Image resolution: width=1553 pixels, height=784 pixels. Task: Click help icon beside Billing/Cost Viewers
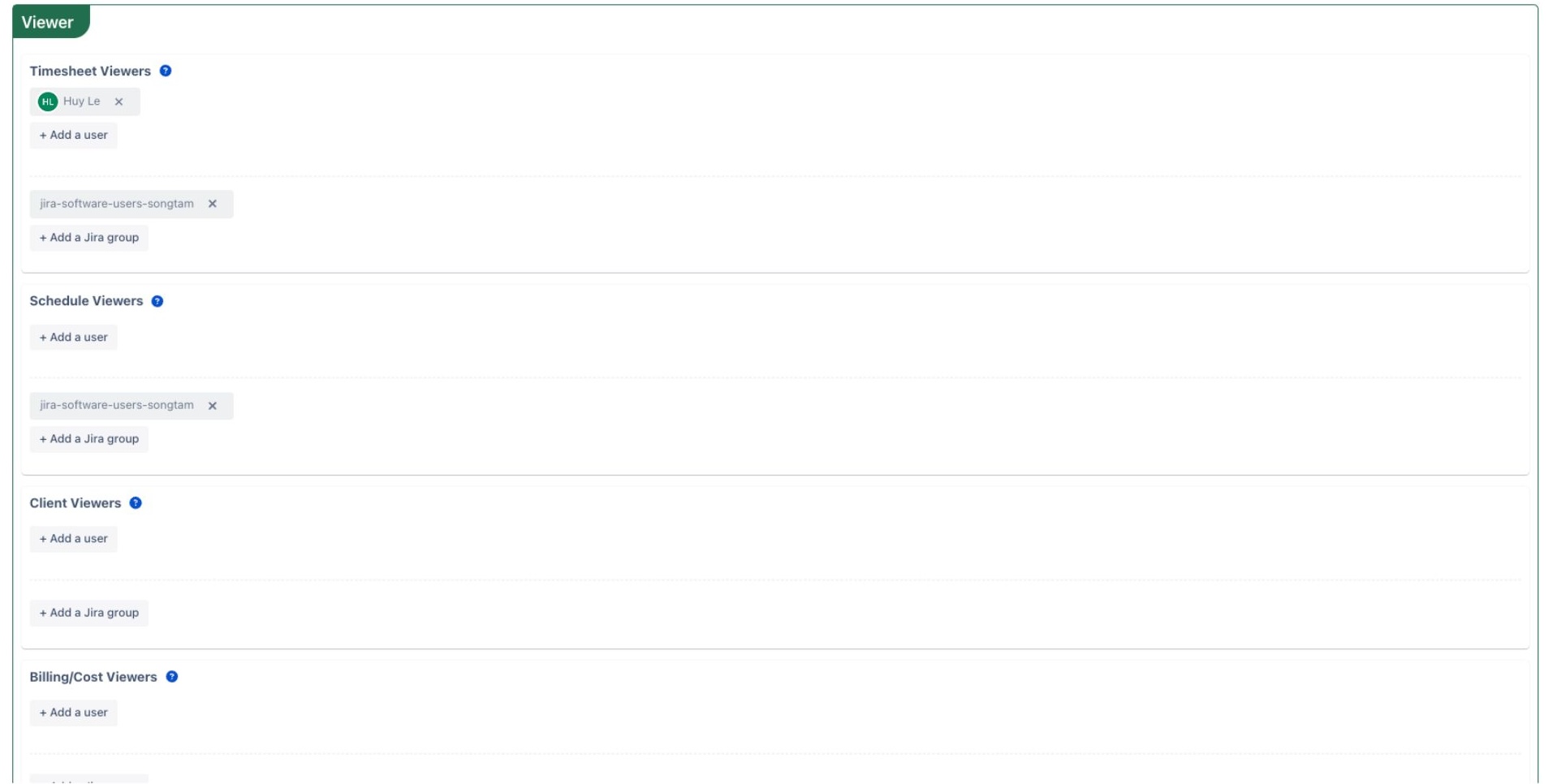point(172,677)
